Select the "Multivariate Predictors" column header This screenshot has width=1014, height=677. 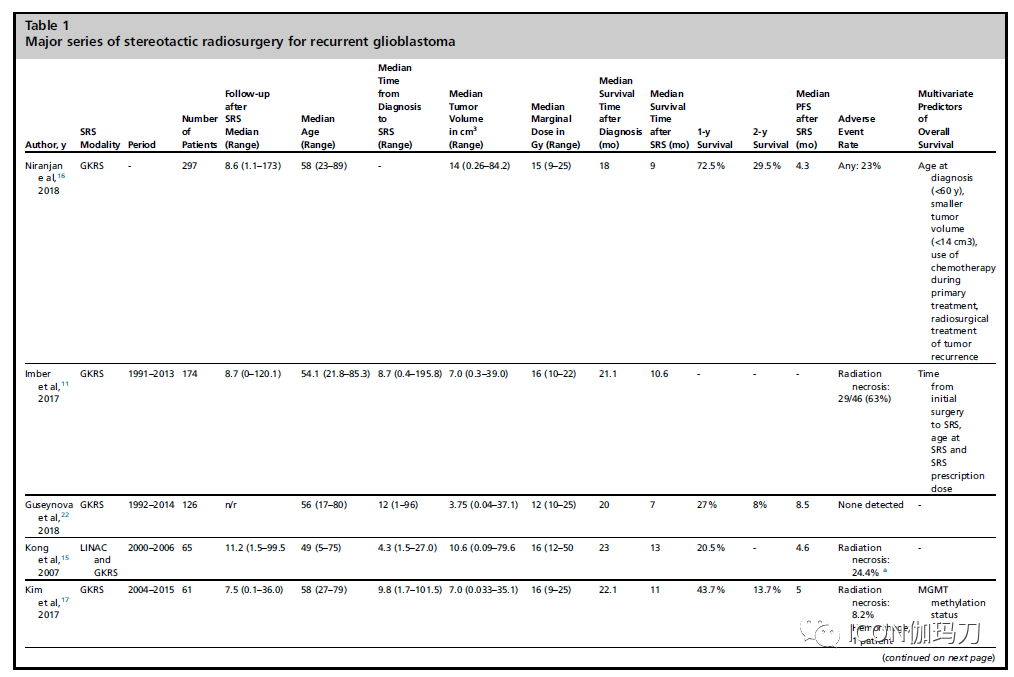(x=945, y=119)
